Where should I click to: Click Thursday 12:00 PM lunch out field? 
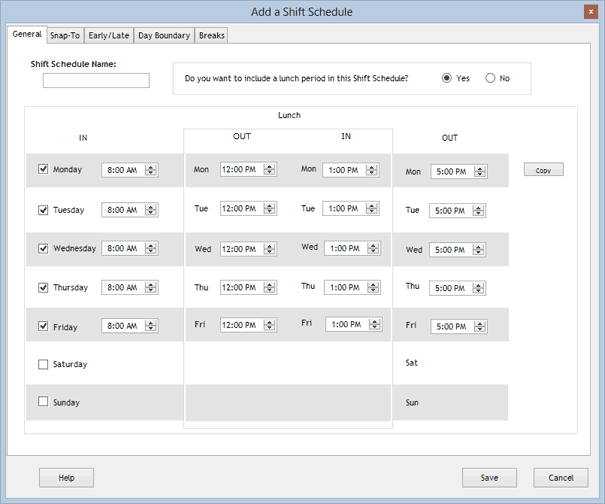pos(248,288)
